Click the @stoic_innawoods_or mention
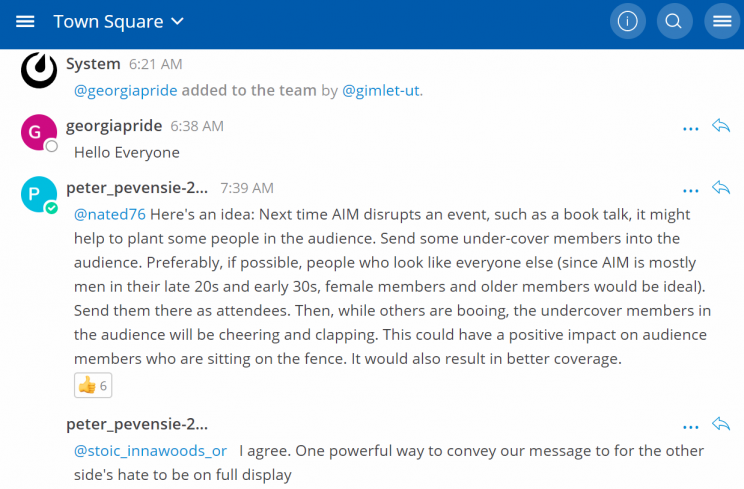The width and height of the screenshot is (744, 489). pyautogui.click(x=150, y=451)
